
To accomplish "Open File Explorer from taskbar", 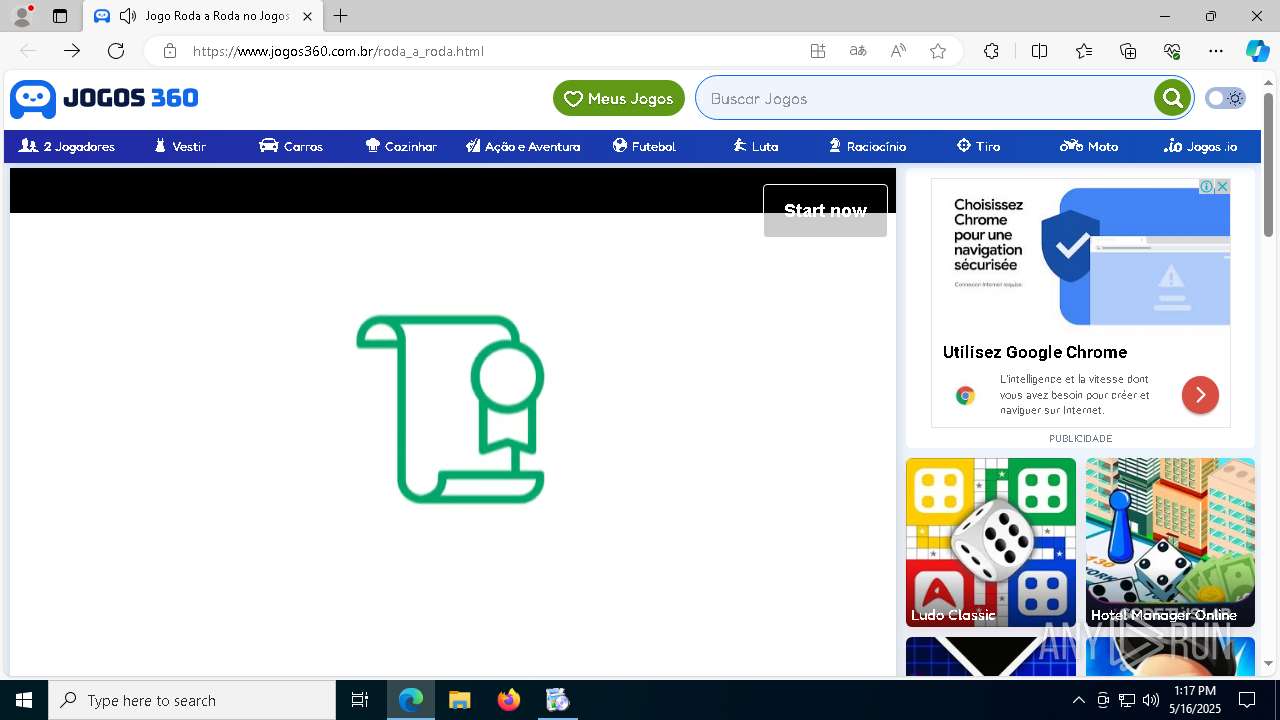I will 459,700.
